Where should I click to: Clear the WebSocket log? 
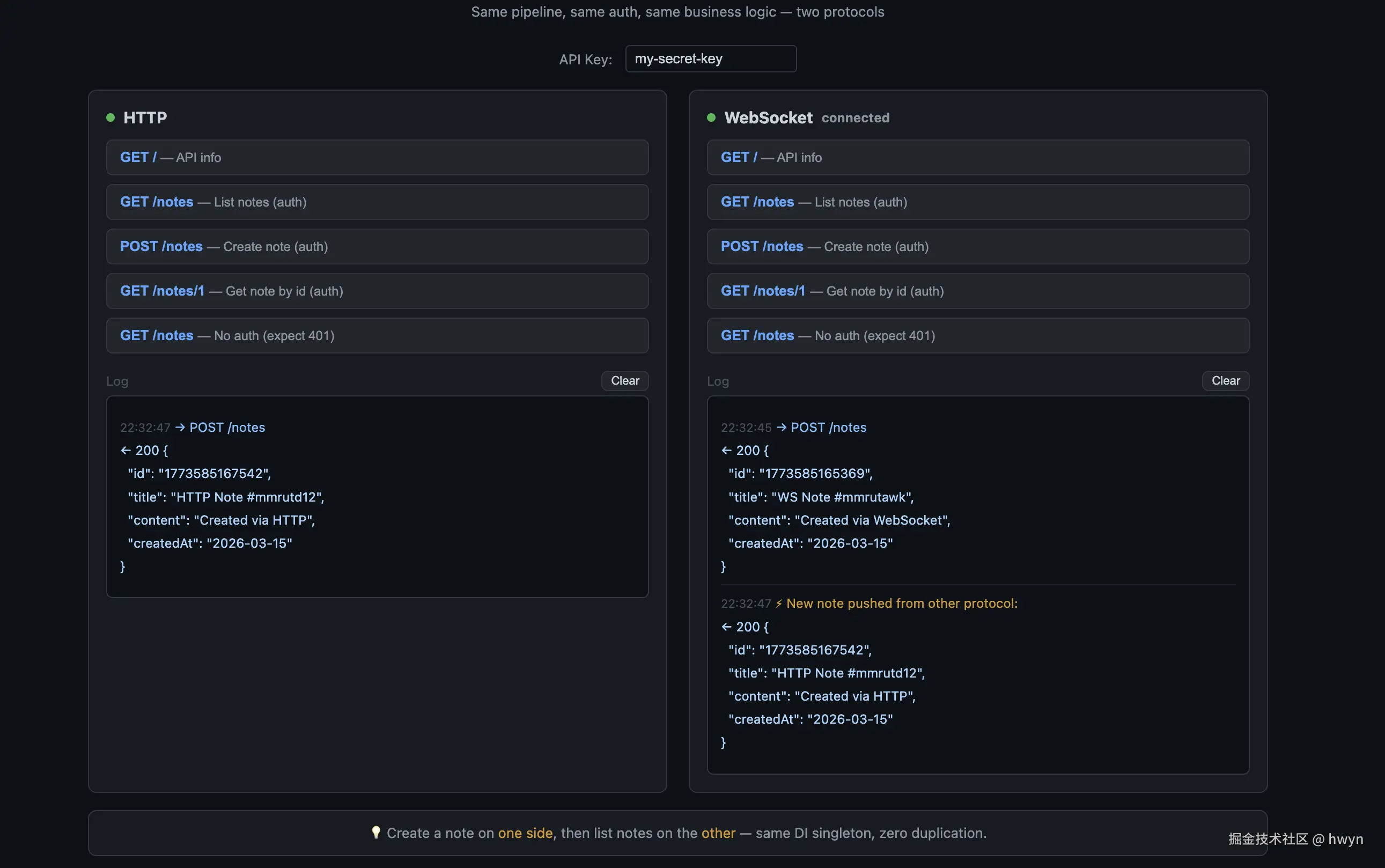pos(1225,380)
